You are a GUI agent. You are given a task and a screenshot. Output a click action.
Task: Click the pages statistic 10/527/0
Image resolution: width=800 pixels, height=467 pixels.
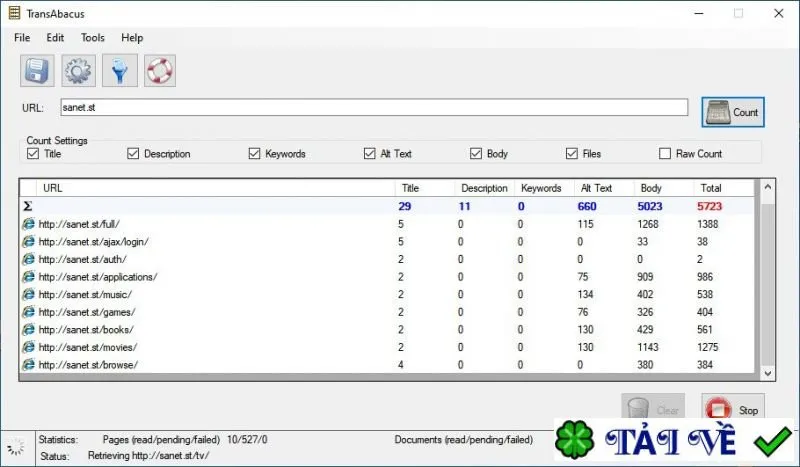pos(247,439)
